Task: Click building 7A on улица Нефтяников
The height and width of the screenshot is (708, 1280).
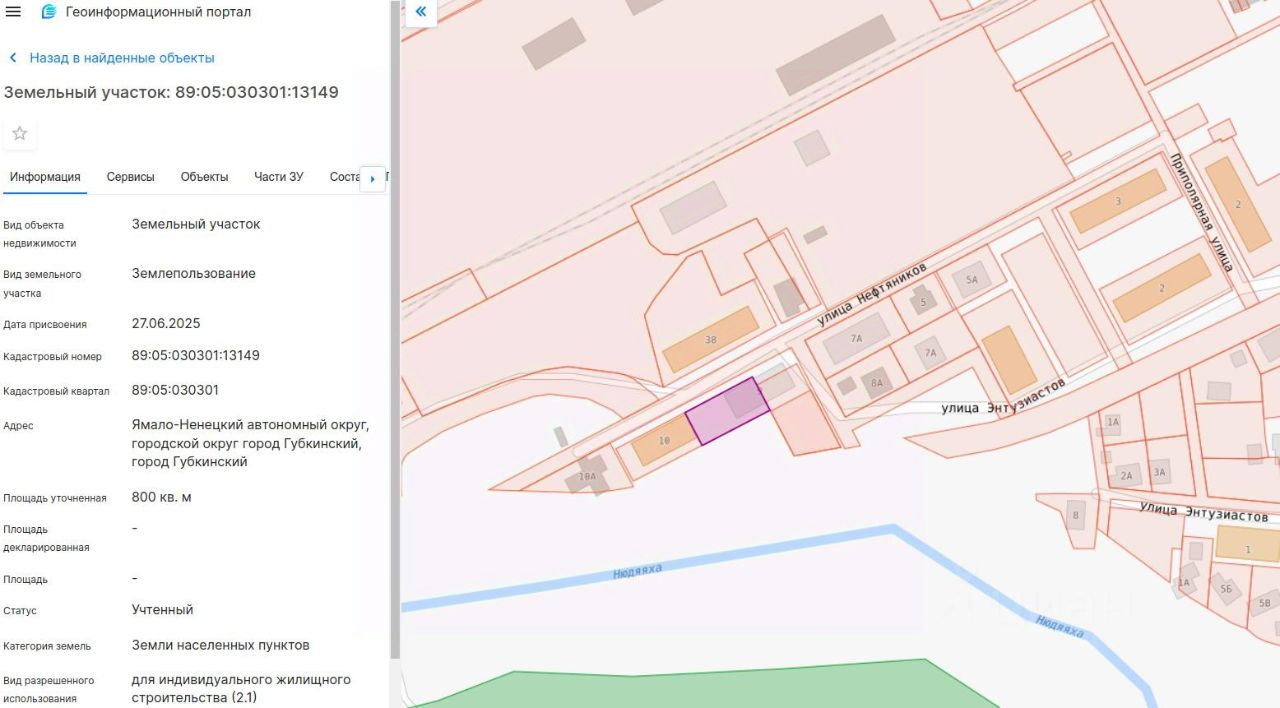Action: coord(857,338)
